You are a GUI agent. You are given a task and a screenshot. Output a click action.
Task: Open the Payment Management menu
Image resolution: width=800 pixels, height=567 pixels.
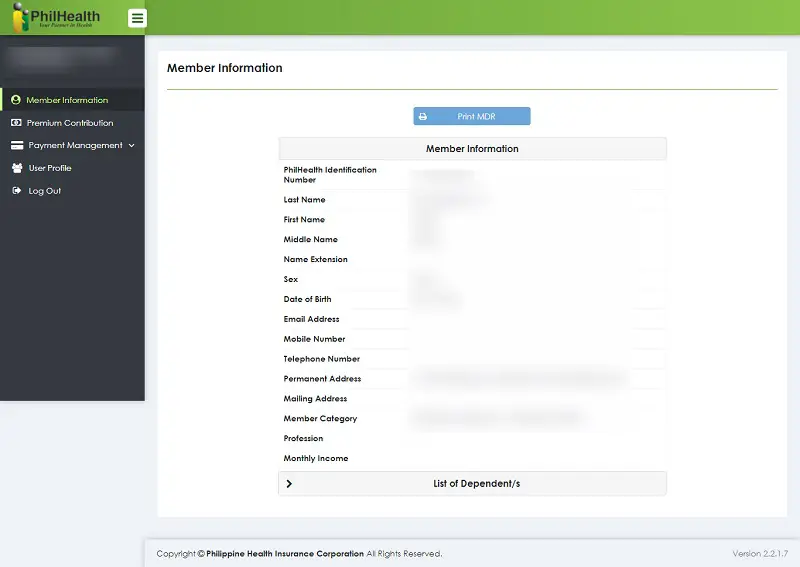coord(72,145)
